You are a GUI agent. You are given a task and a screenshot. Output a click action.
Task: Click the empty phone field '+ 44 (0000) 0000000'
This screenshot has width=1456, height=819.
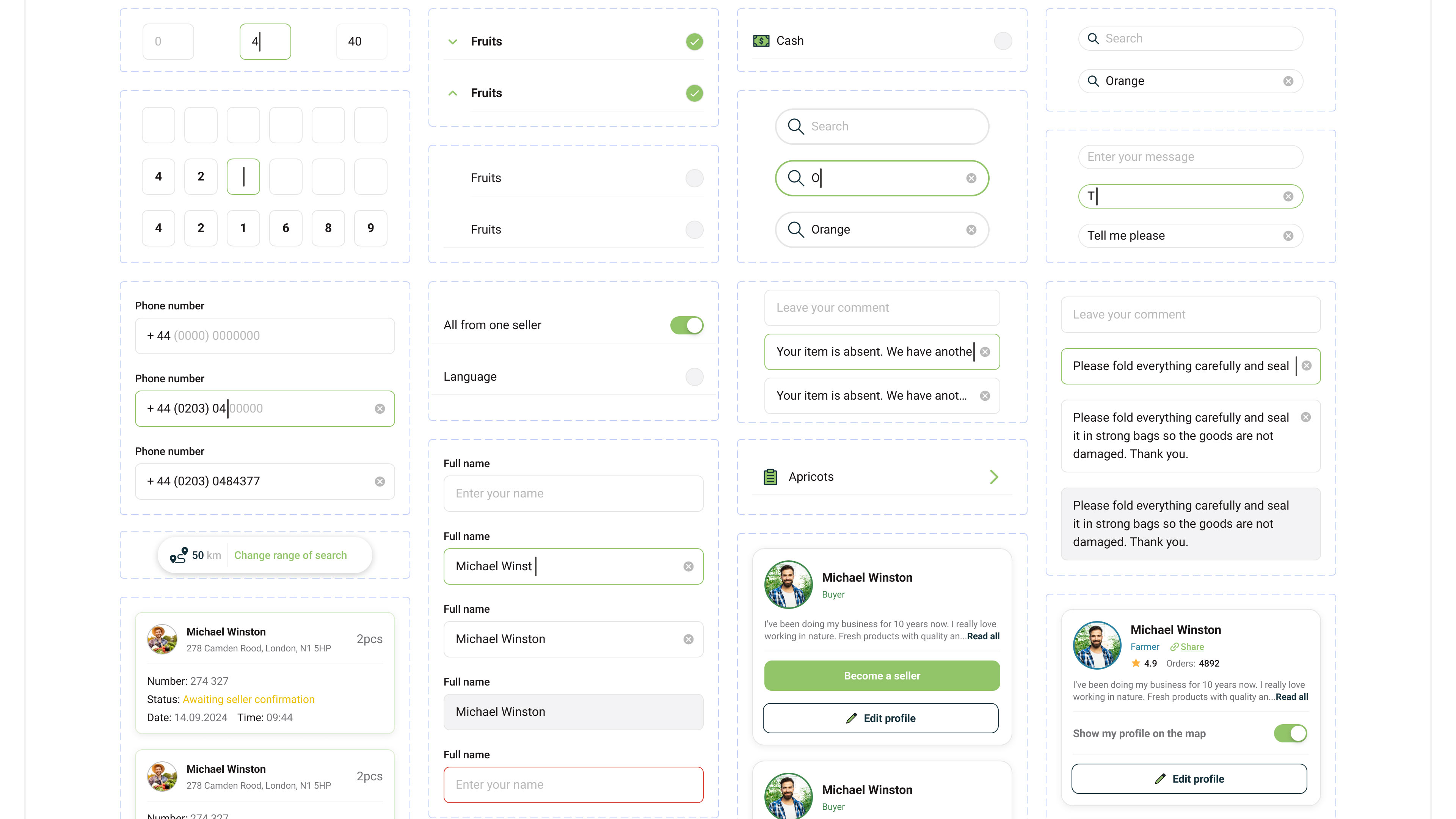coord(265,336)
